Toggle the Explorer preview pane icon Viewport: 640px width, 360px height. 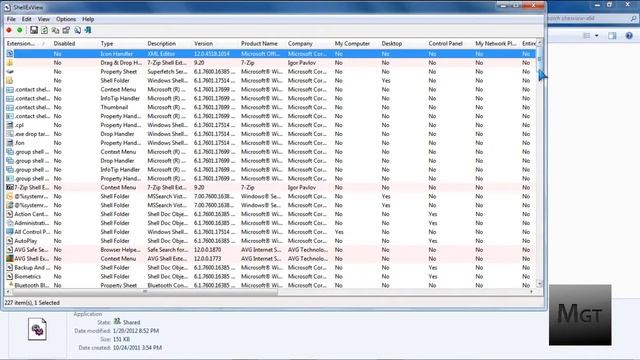coord(612,36)
